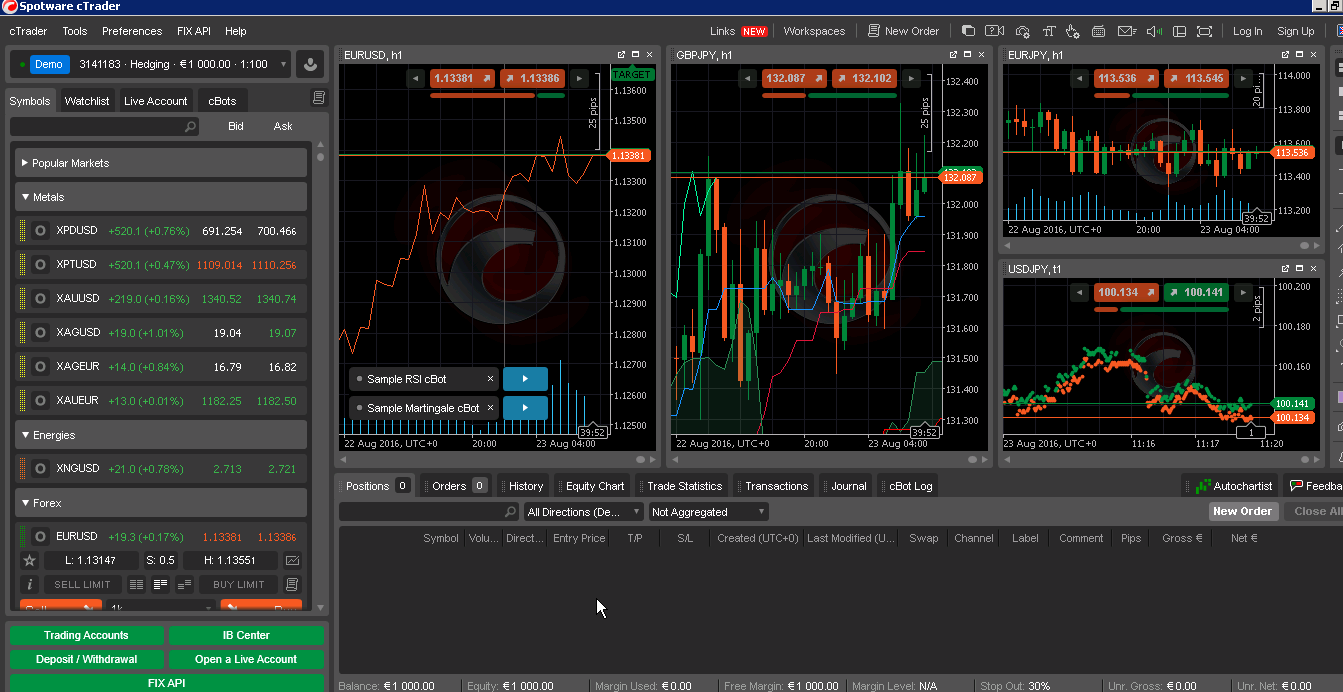This screenshot has width=1343, height=692.
Task: Click the XPDUSD circle symbol icon
Action: click(x=40, y=231)
